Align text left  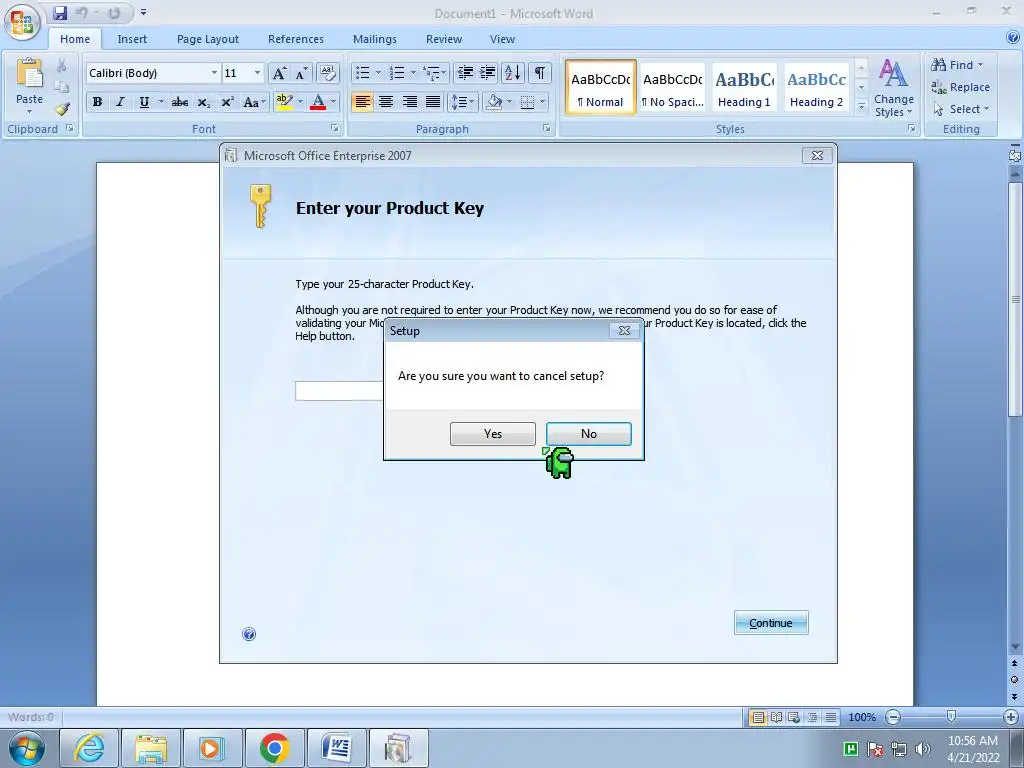(362, 102)
